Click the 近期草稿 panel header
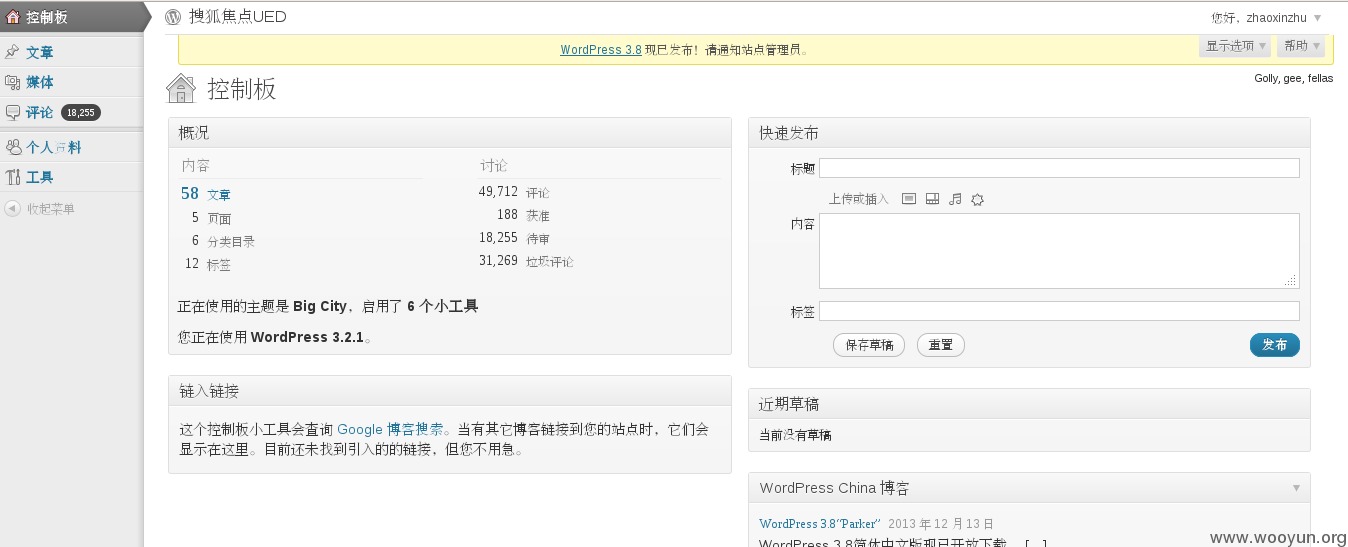The image size is (1348, 547). point(1029,404)
